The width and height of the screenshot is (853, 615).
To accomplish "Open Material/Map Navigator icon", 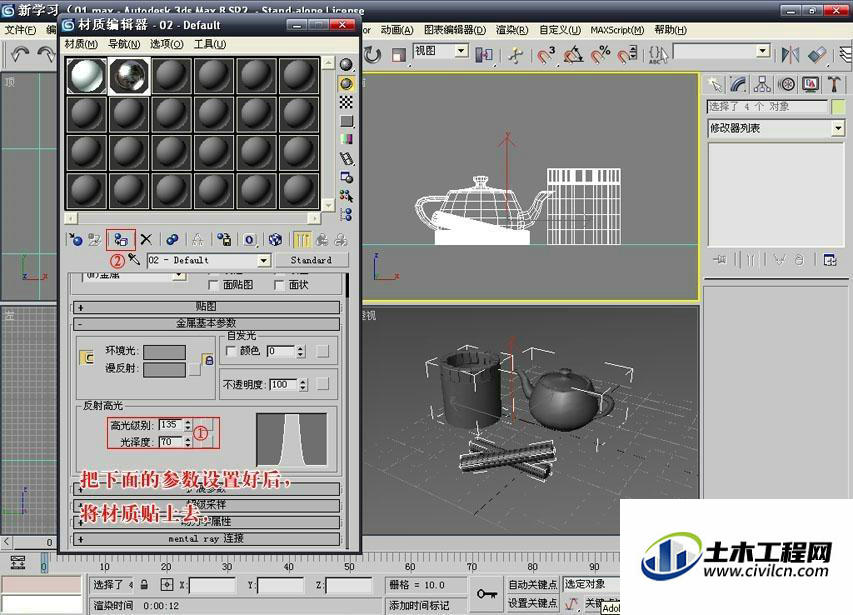I will (346, 215).
